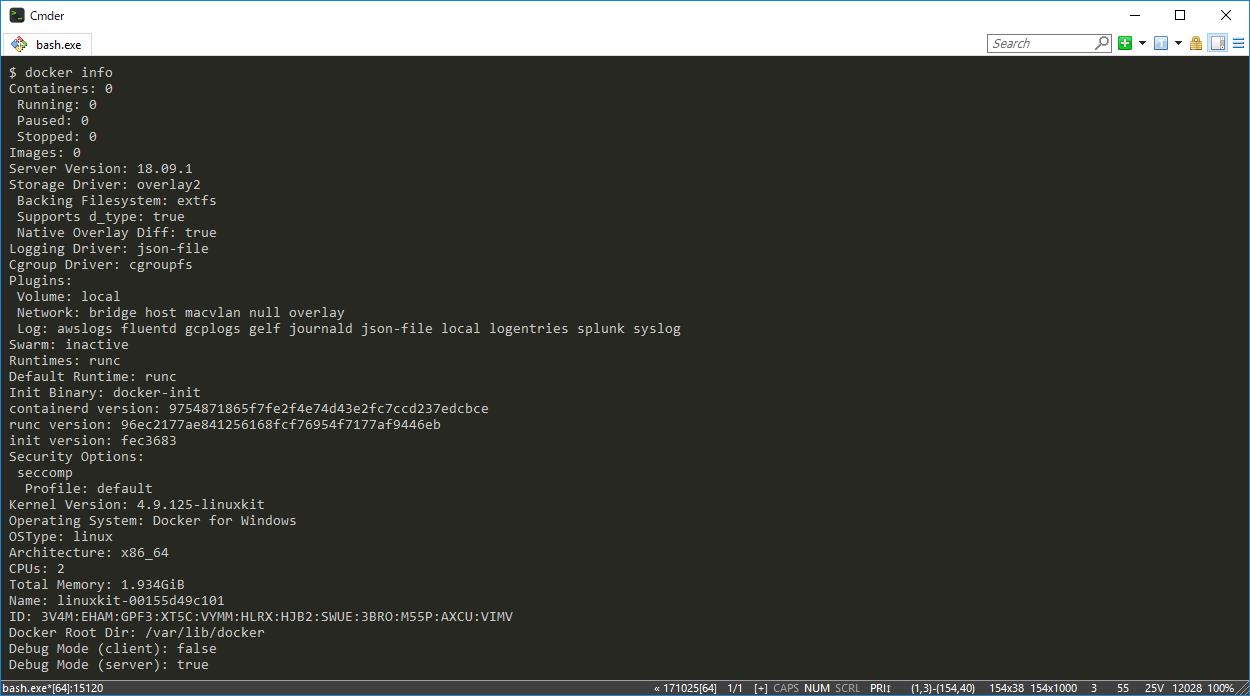The height and width of the screenshot is (696, 1250).
Task: Click the 'Init Binary: docker-init' line
Action: pos(105,392)
